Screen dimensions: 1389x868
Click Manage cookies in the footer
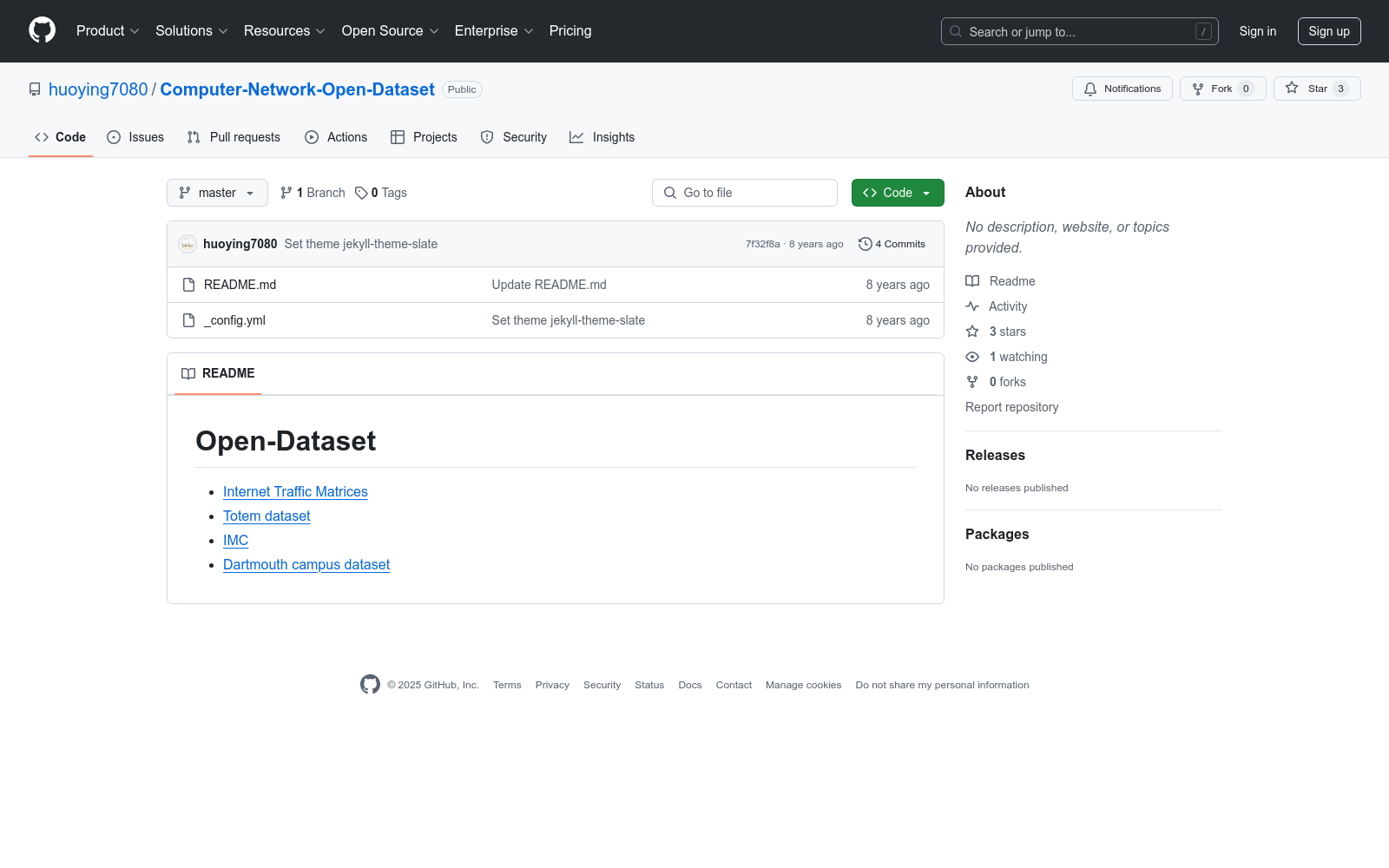coord(803,685)
